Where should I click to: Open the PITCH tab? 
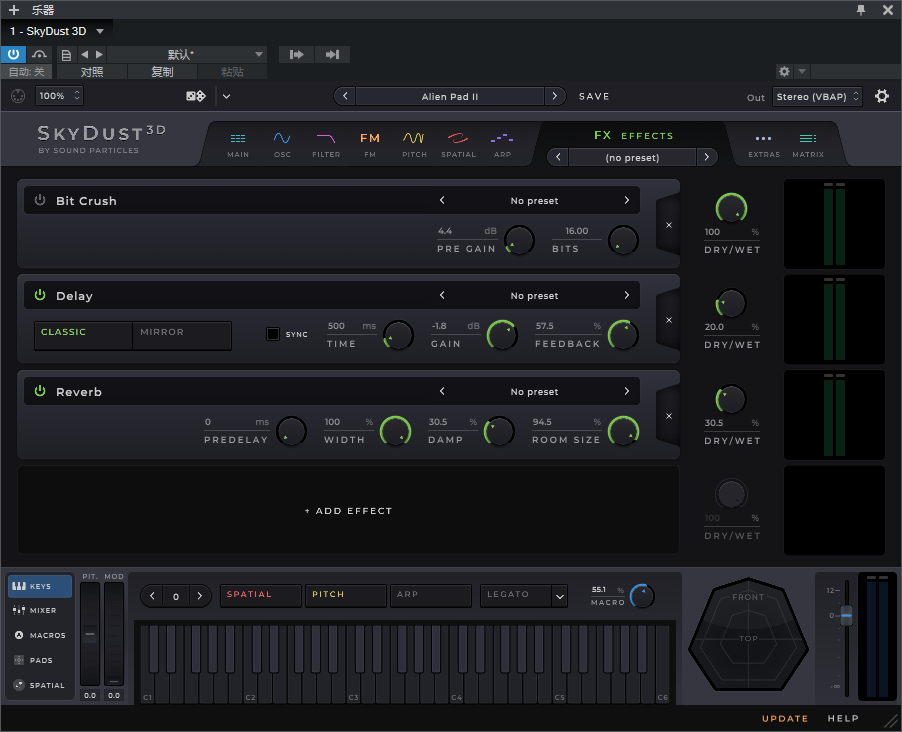tap(414, 144)
